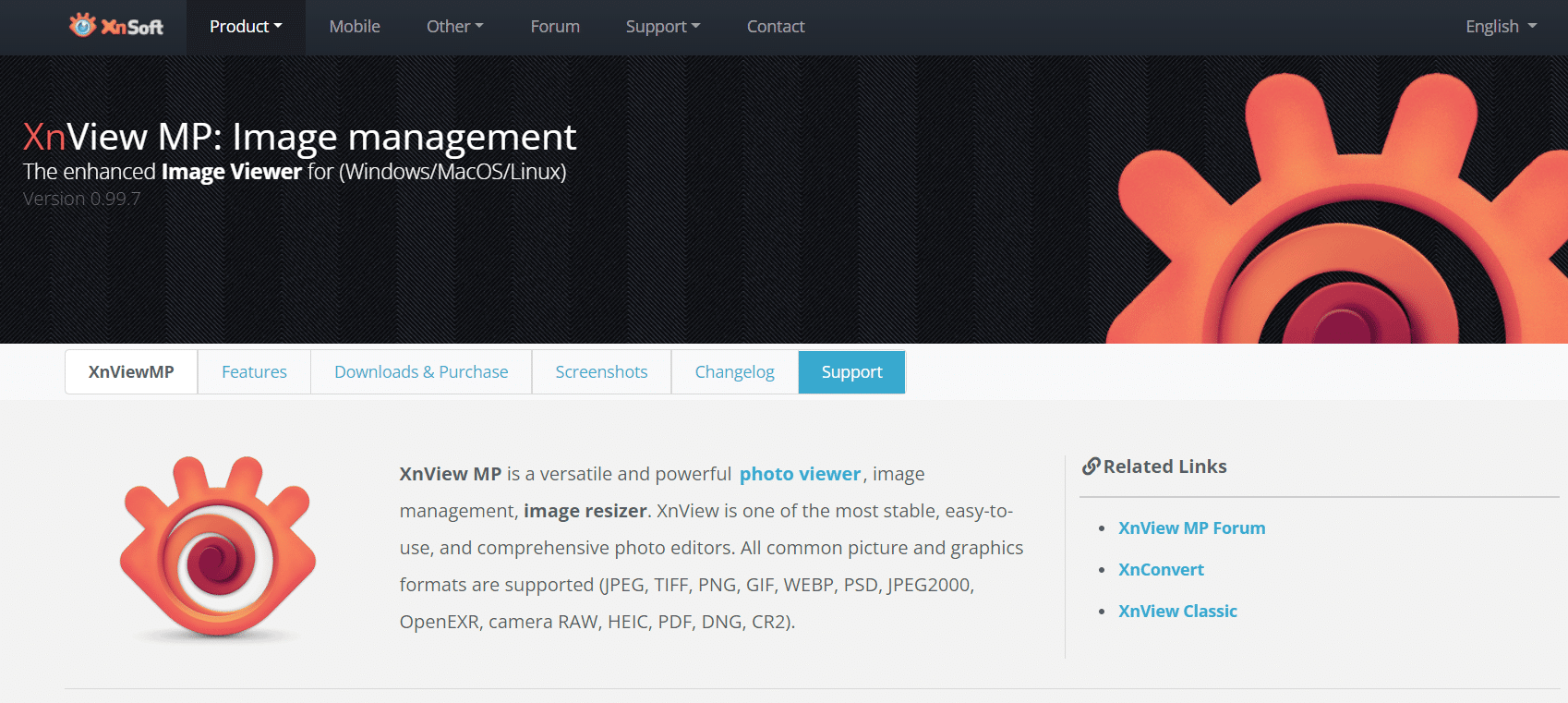Open the Support dropdown in top navbar
This screenshot has height=703, width=1568.
point(663,27)
